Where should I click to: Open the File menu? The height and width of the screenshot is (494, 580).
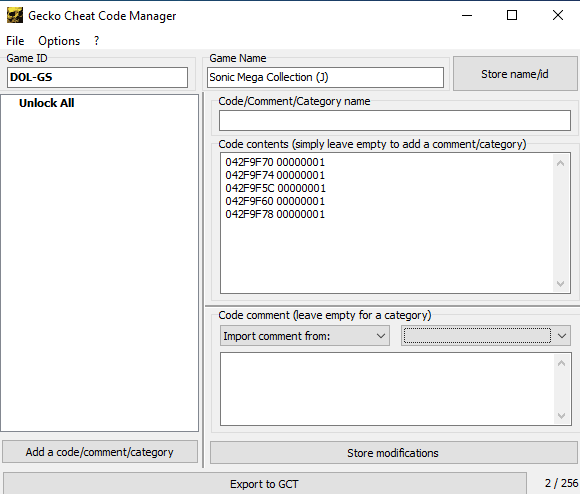15,41
